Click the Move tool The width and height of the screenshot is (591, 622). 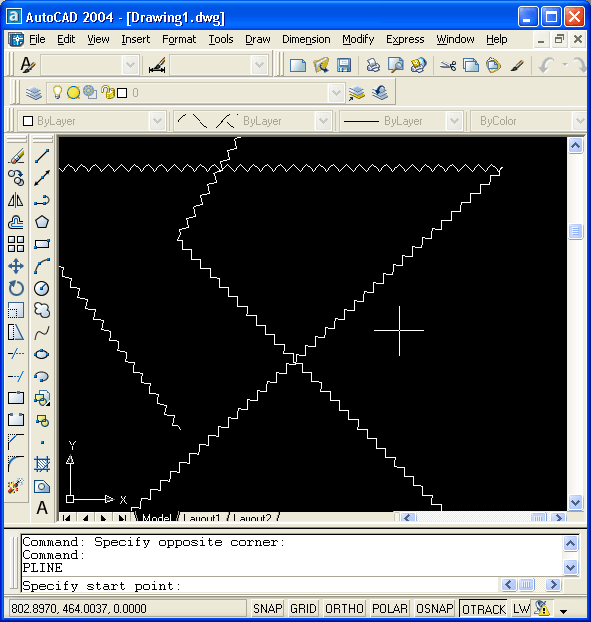point(16,266)
